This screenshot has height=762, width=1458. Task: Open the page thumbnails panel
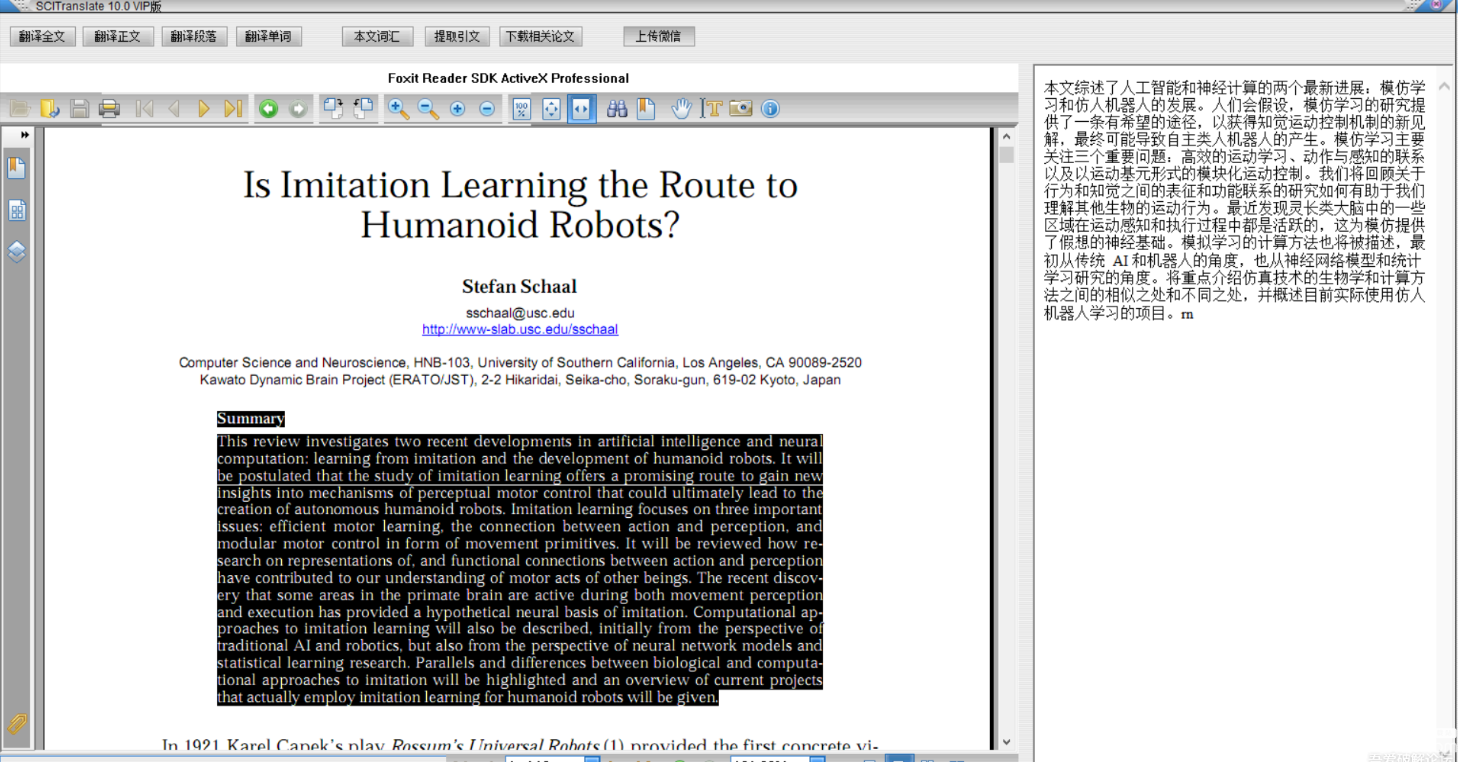tap(17, 210)
